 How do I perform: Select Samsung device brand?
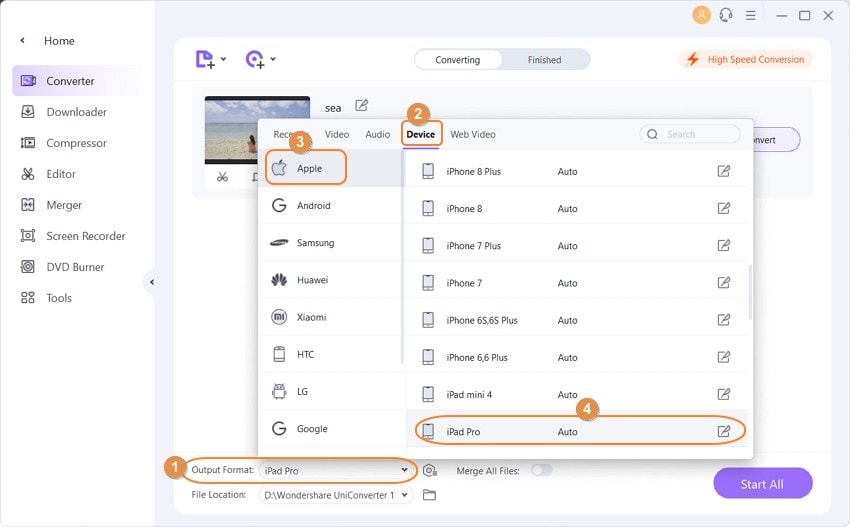[x=332, y=242]
